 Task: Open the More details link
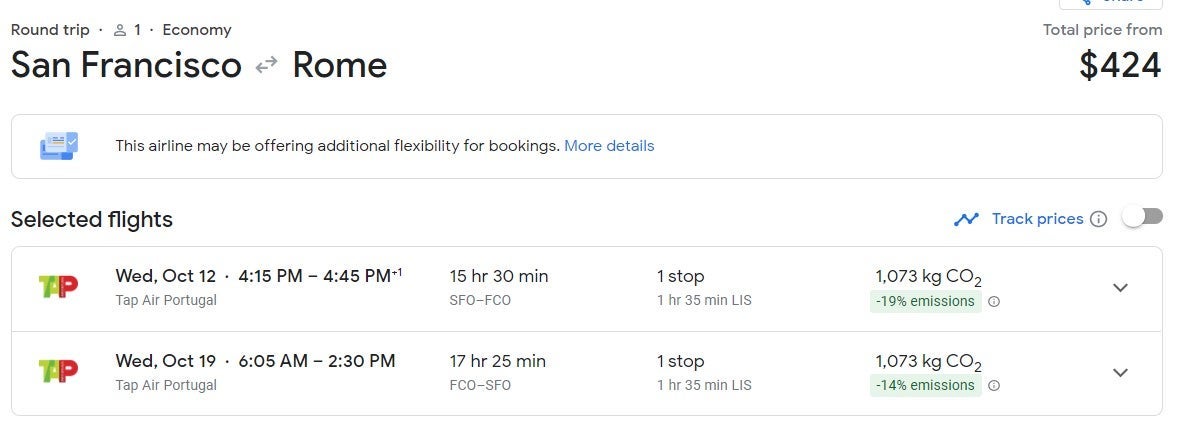609,146
